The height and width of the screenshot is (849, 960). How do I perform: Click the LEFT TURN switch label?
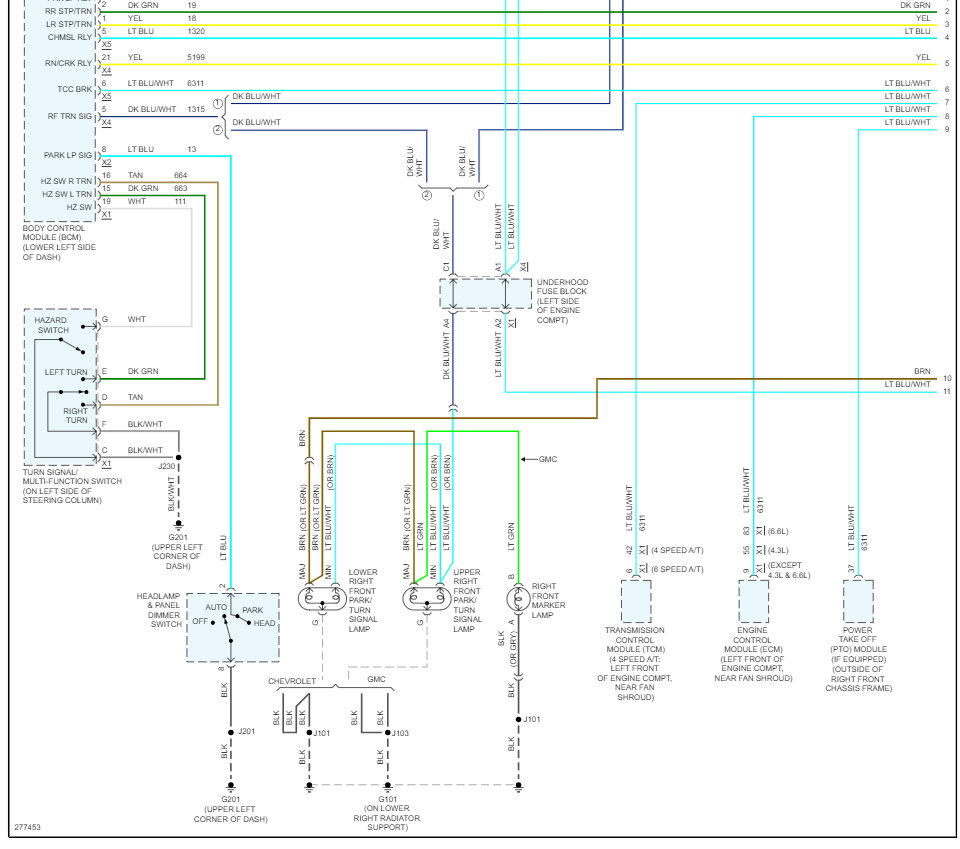[x=66, y=372]
